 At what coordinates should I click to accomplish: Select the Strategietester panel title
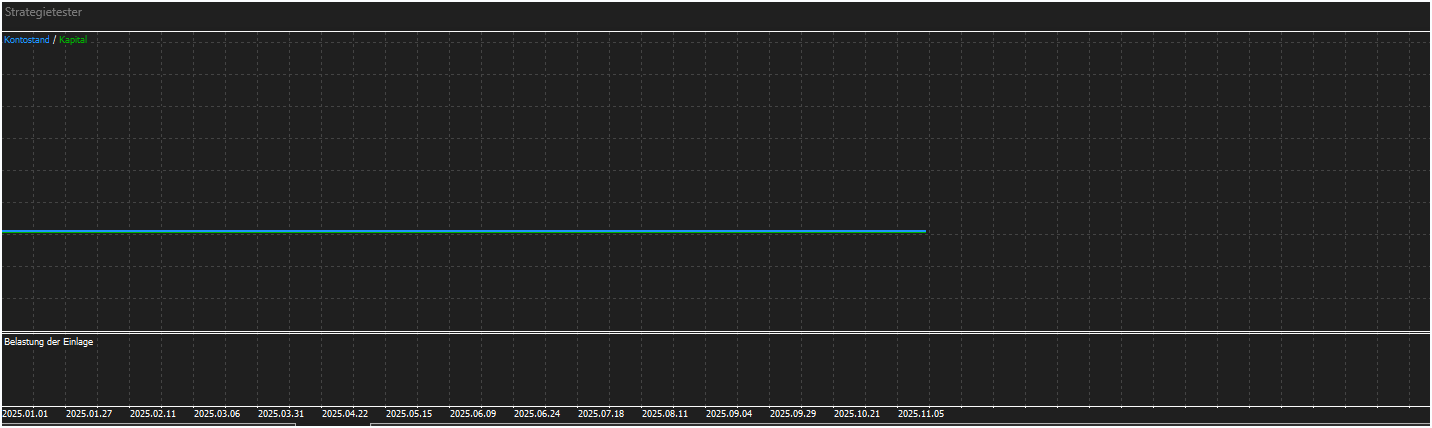tap(44, 13)
